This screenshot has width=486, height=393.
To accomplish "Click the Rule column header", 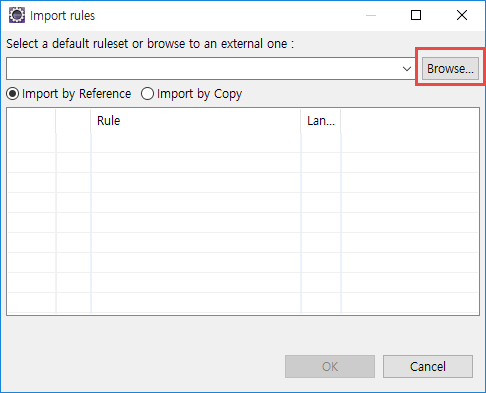I will point(196,121).
